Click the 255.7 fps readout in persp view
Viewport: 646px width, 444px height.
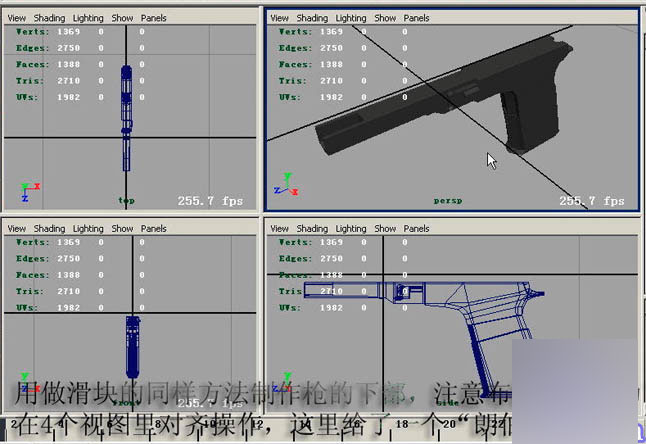point(592,201)
